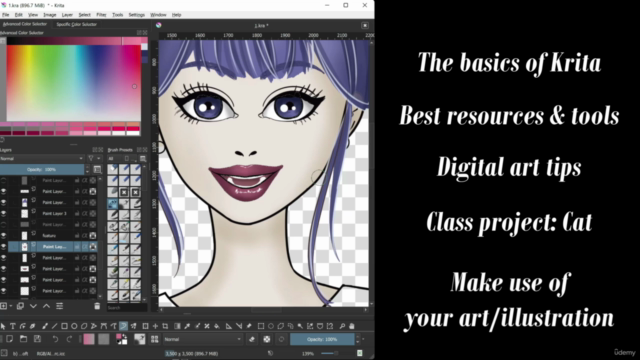Click the toolbar Opacity 100% slider
Image resolution: width=640 pixels, height=360 pixels.
pos(322,339)
